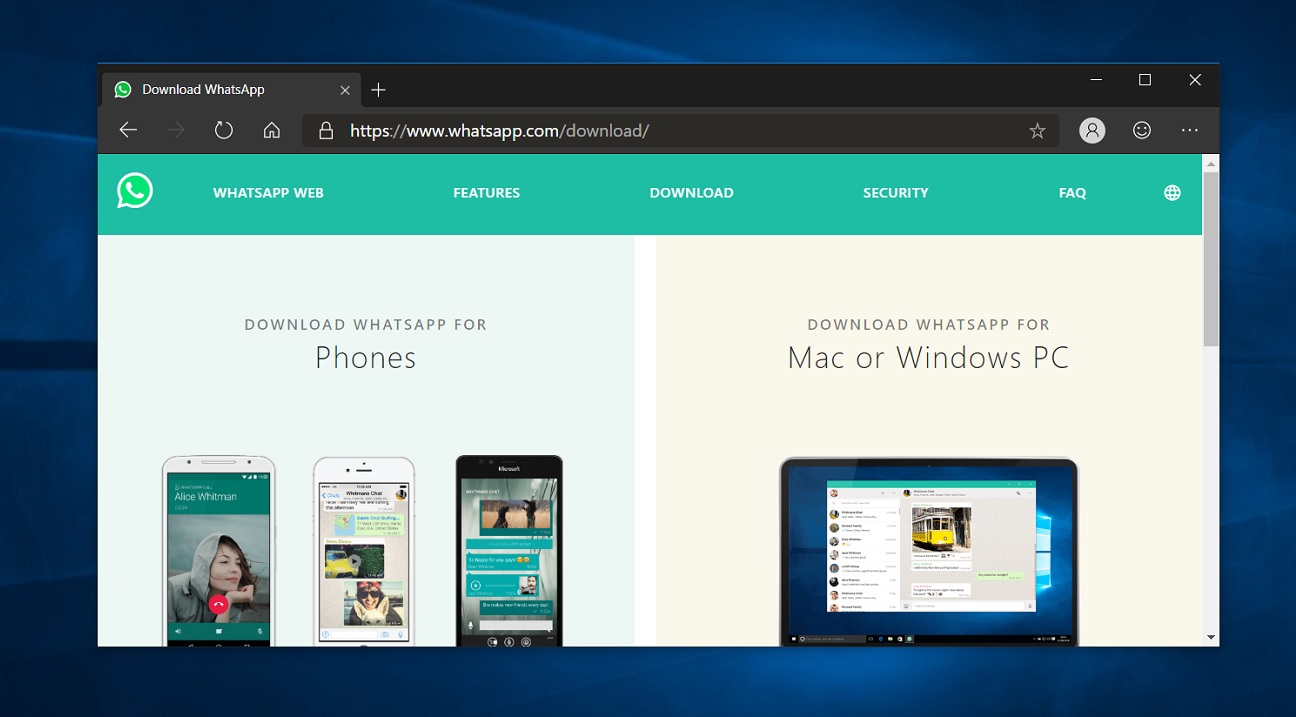This screenshot has height=717, width=1296.
Task: Select the Download WhatsApp browser tab
Action: [231, 90]
